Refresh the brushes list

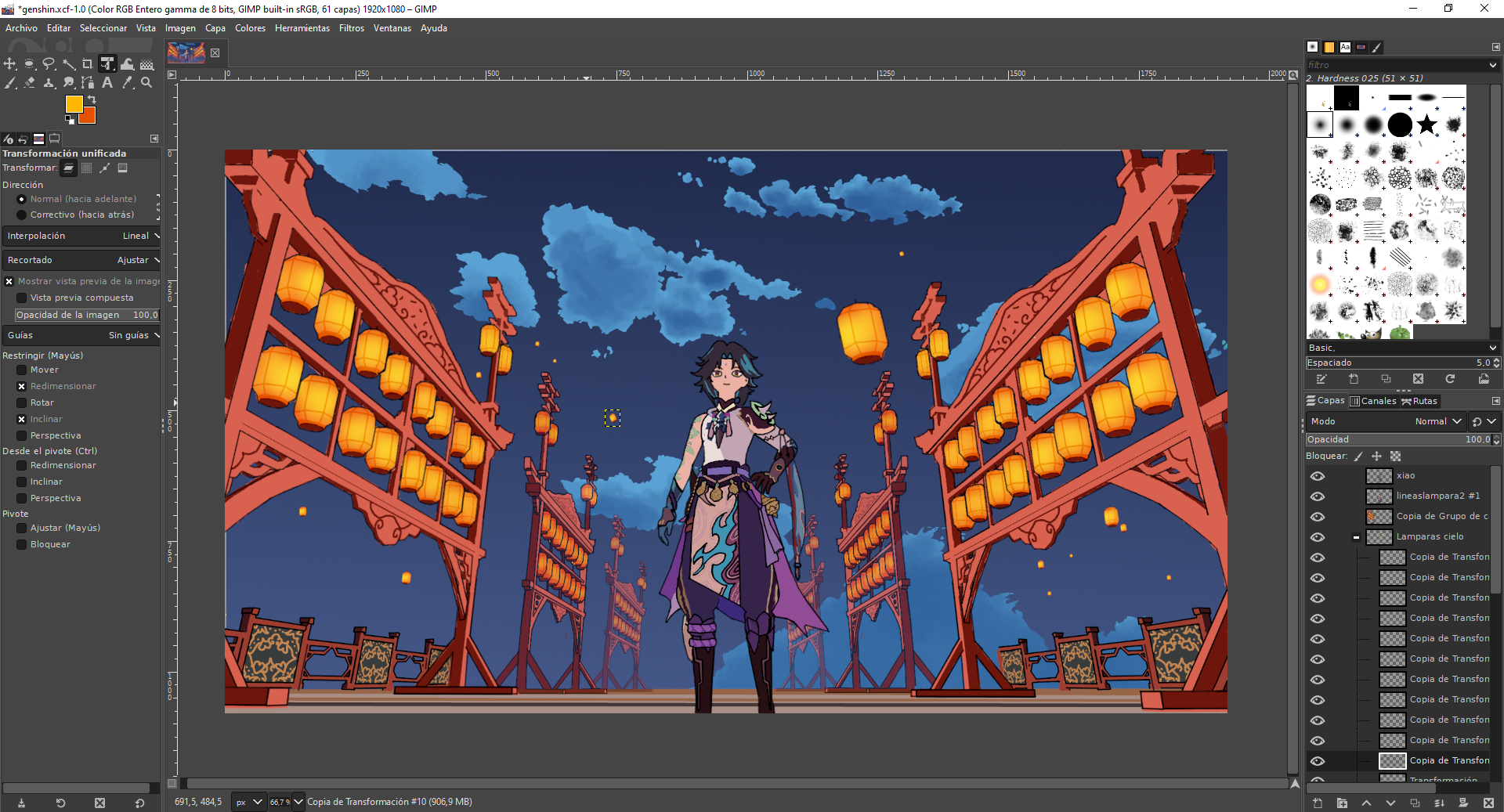tap(1450, 379)
